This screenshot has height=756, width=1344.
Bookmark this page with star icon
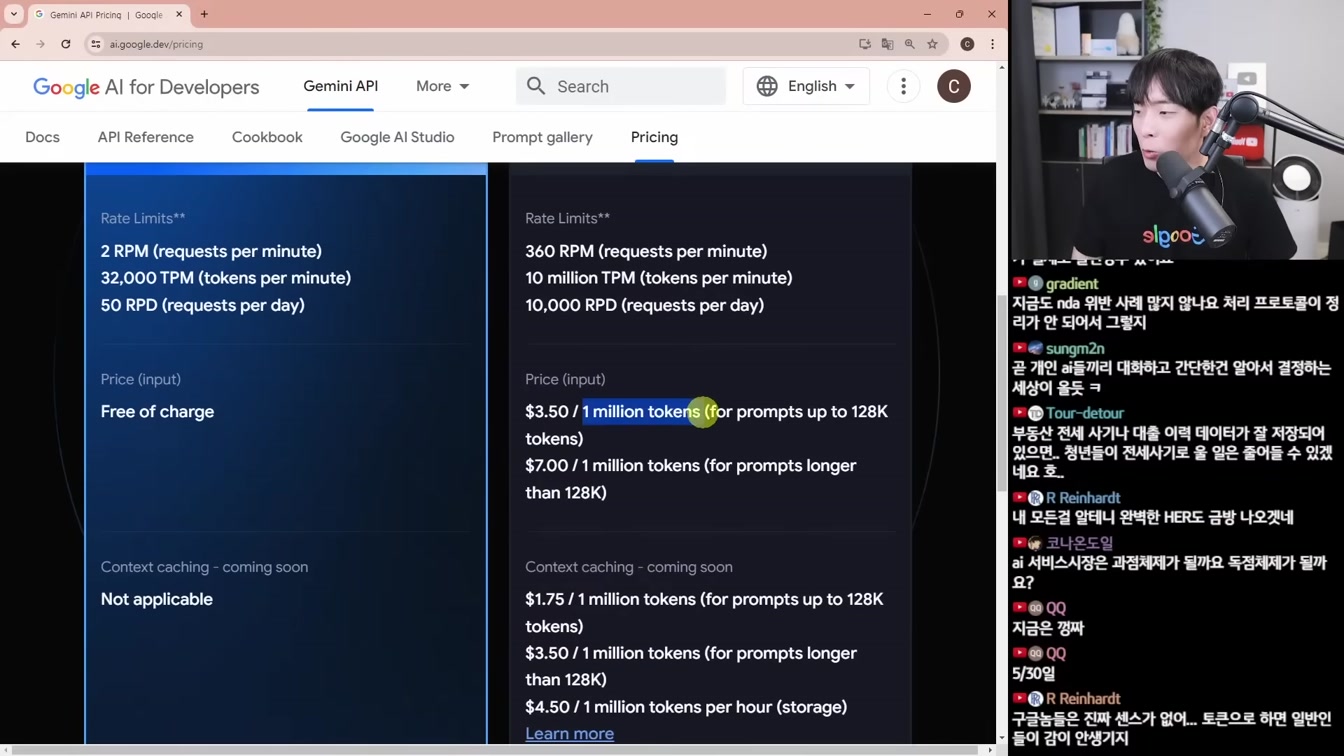click(932, 44)
